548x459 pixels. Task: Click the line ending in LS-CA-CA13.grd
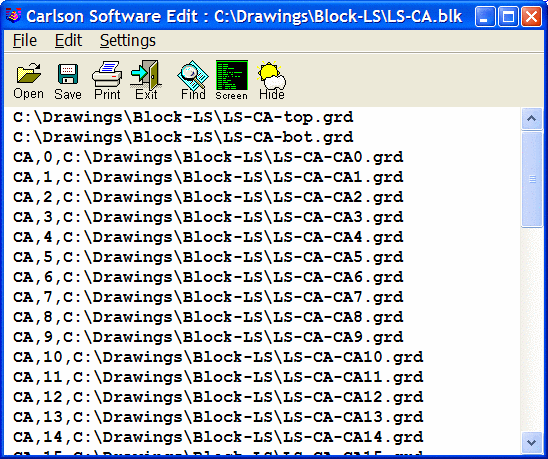218,417
